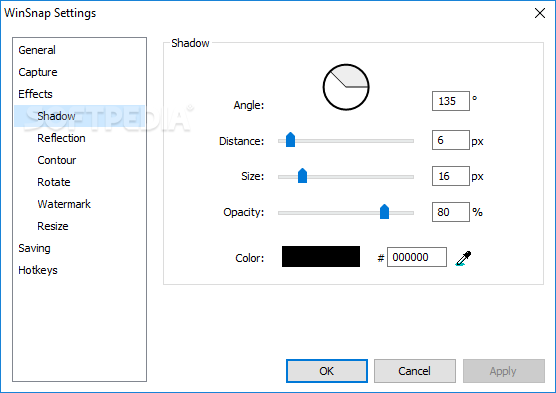
Task: Open the black shadow color swatch
Action: coord(321,256)
